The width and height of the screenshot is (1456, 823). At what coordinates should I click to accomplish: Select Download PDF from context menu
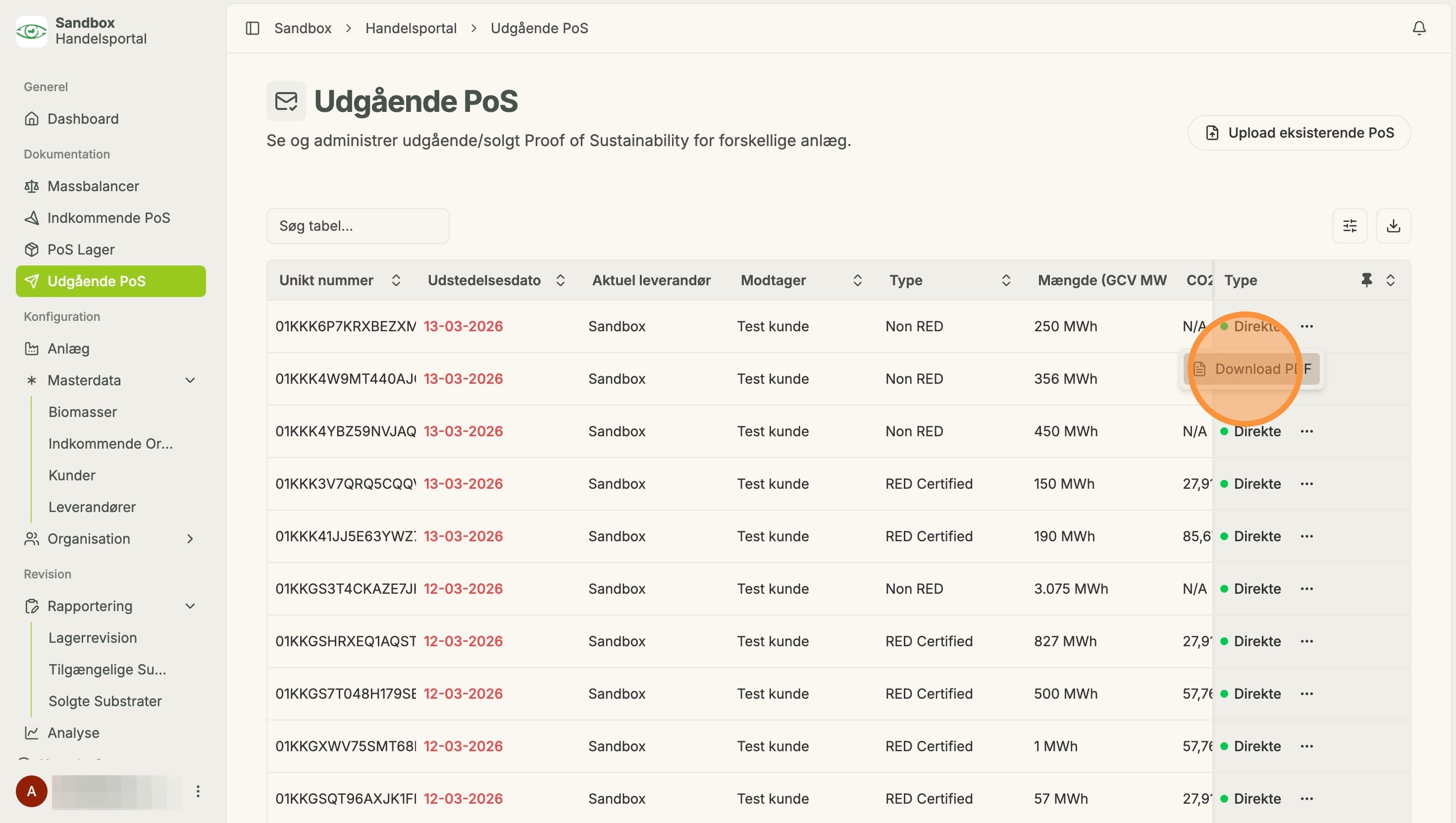1251,368
